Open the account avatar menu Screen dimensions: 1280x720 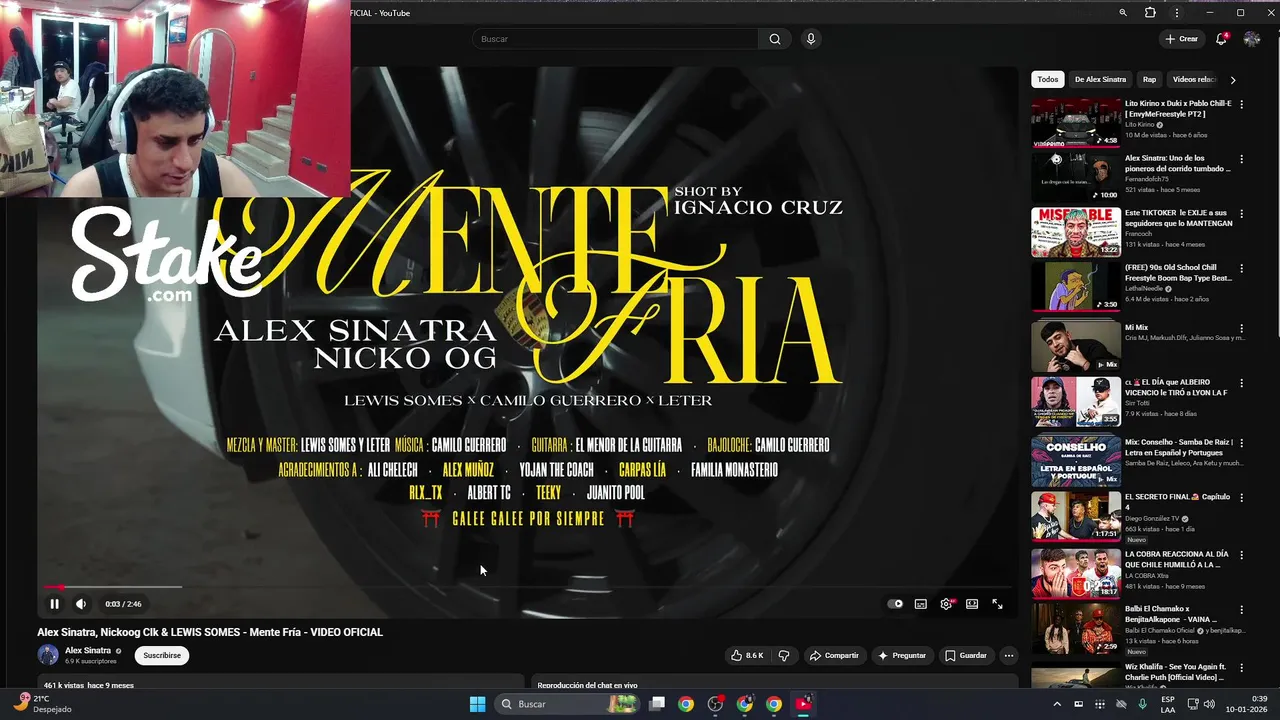tap(1252, 39)
